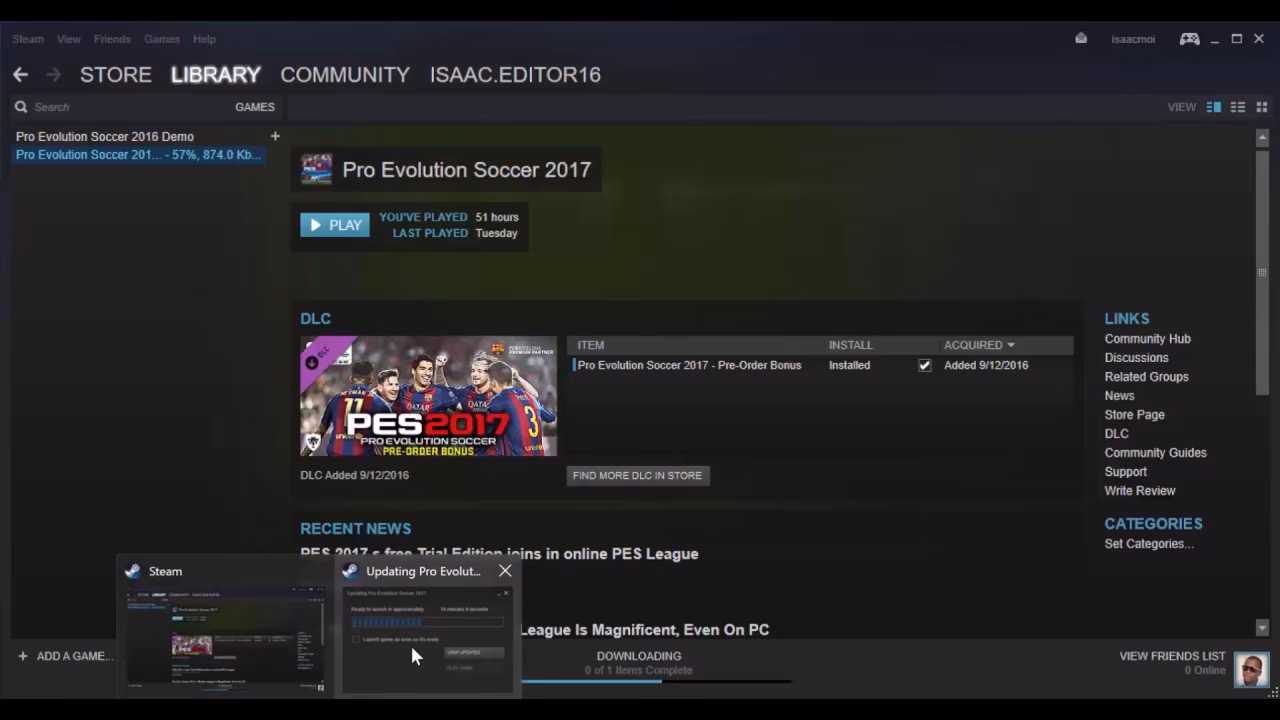Click Set Categories link
This screenshot has width=1280, height=720.
1149,544
